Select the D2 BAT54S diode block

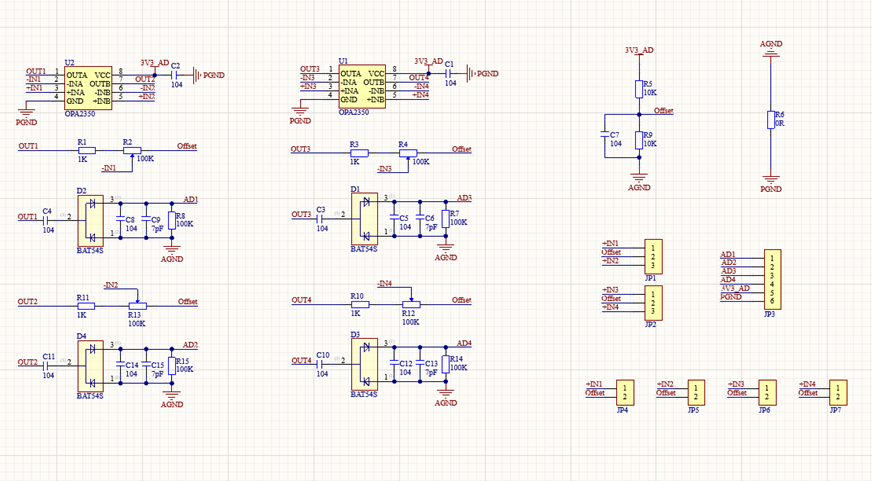pyautogui.click(x=90, y=221)
